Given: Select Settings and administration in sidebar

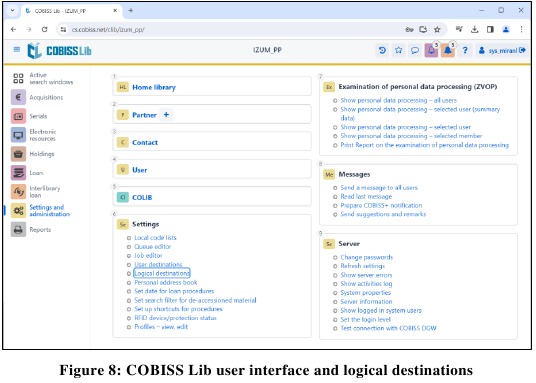Looking at the screenshot, I should click(41, 211).
